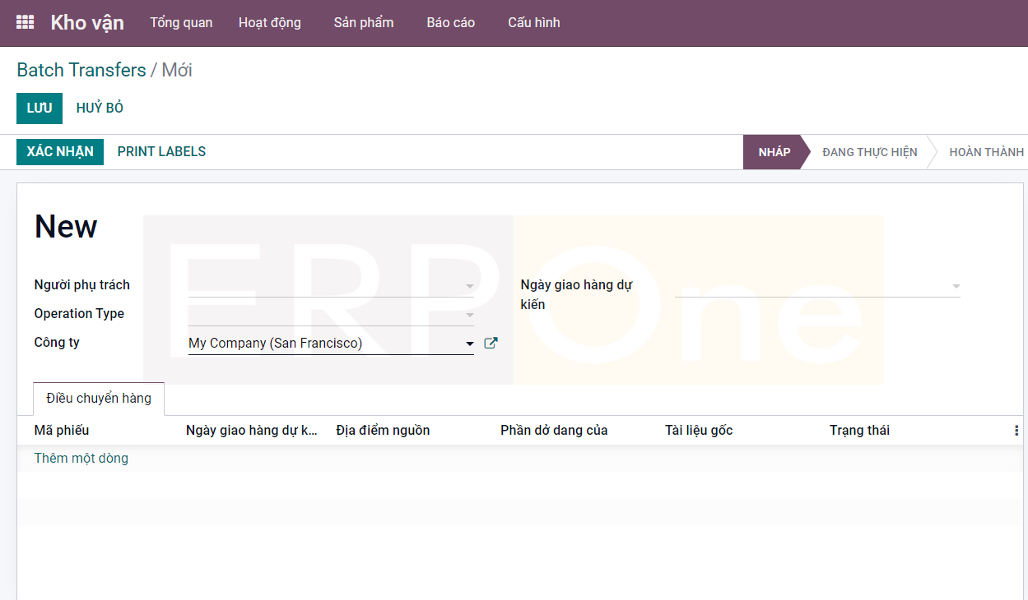Screen dimensions: 1028x600
Task: Expand Công ty dropdown arrow
Action: coord(469,344)
